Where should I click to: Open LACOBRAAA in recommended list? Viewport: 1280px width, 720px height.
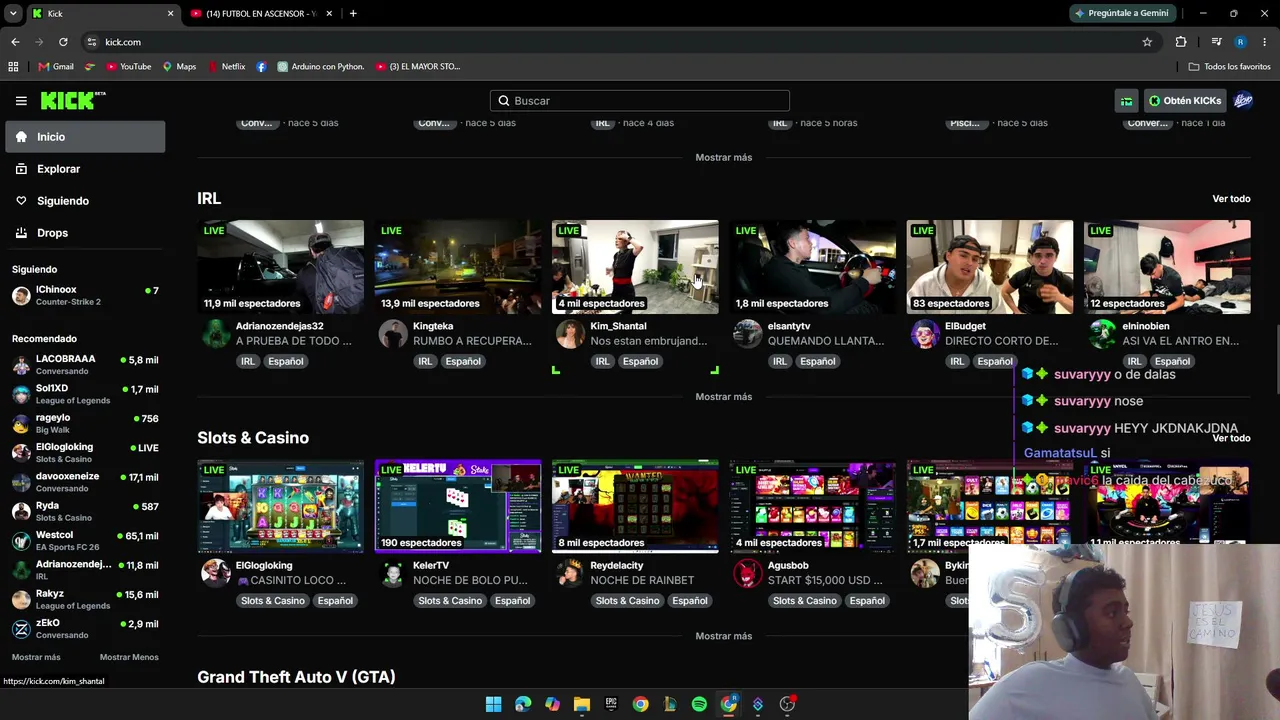[85, 365]
